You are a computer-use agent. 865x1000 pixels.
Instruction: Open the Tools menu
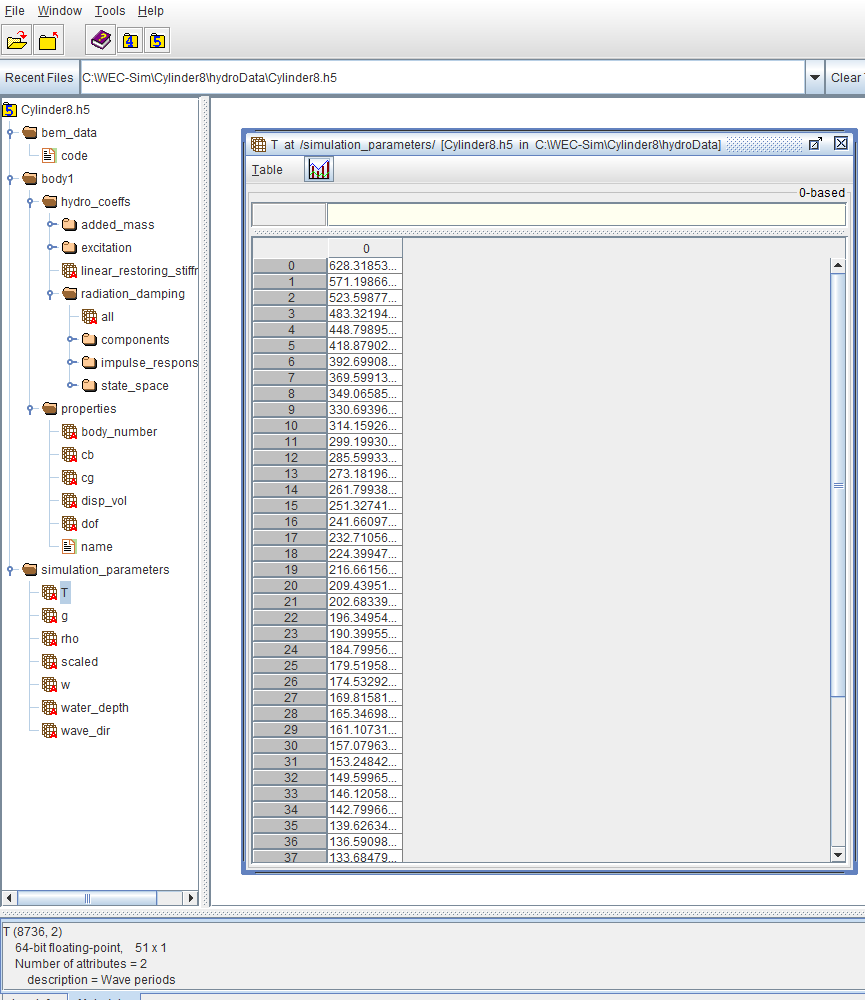[109, 11]
